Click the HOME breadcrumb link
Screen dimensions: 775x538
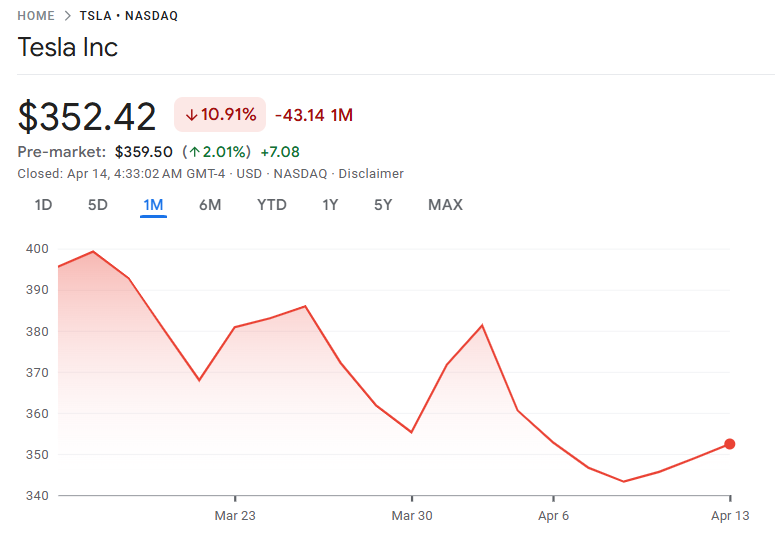(x=37, y=16)
